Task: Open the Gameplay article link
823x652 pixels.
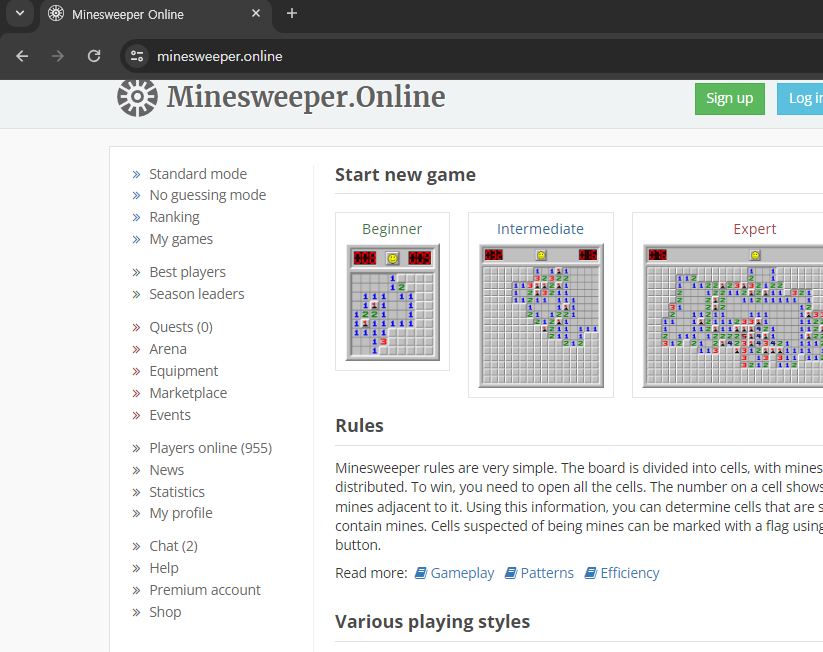Action: (x=462, y=573)
